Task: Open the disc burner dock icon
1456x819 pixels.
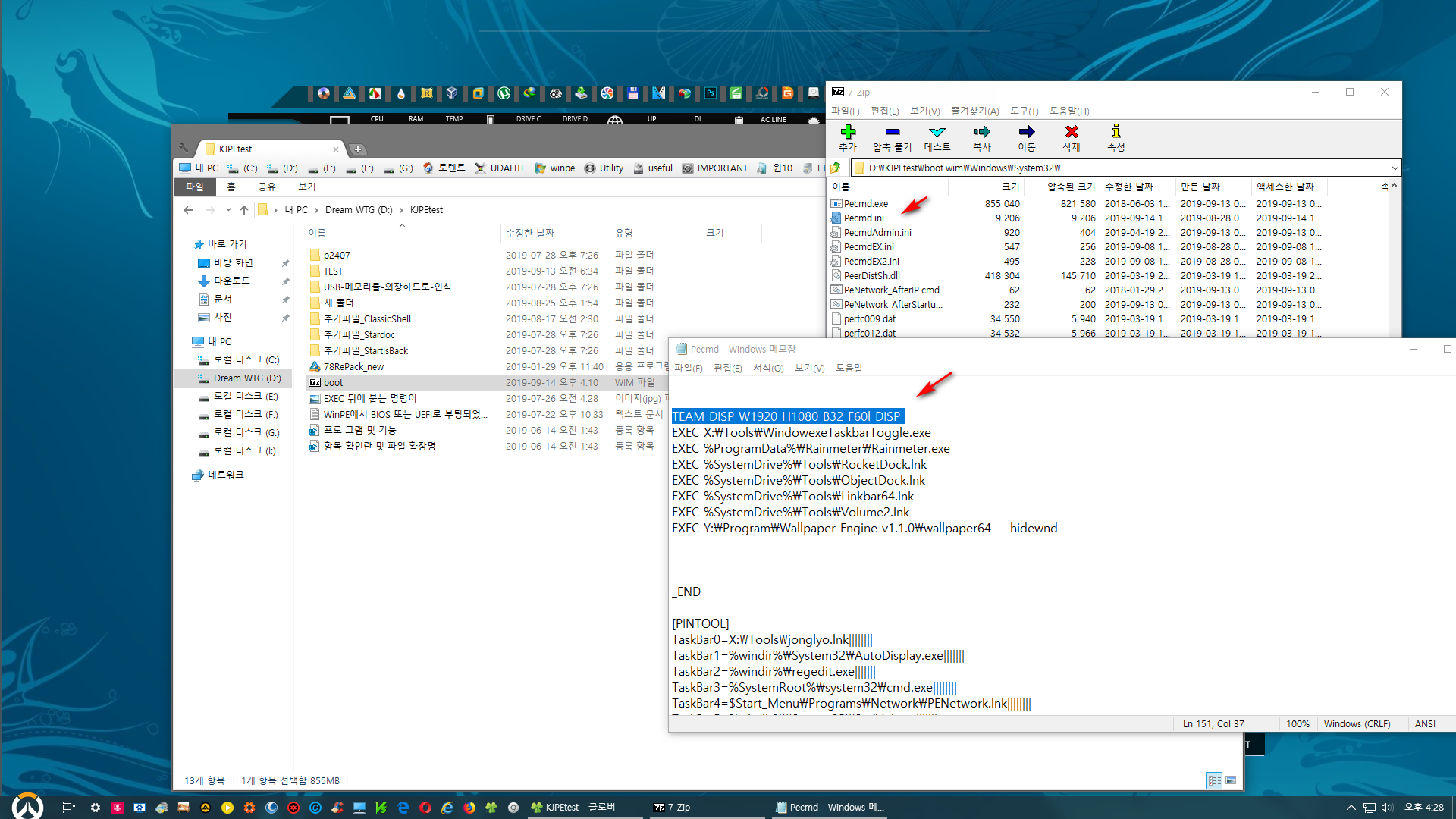Action: 324,93
